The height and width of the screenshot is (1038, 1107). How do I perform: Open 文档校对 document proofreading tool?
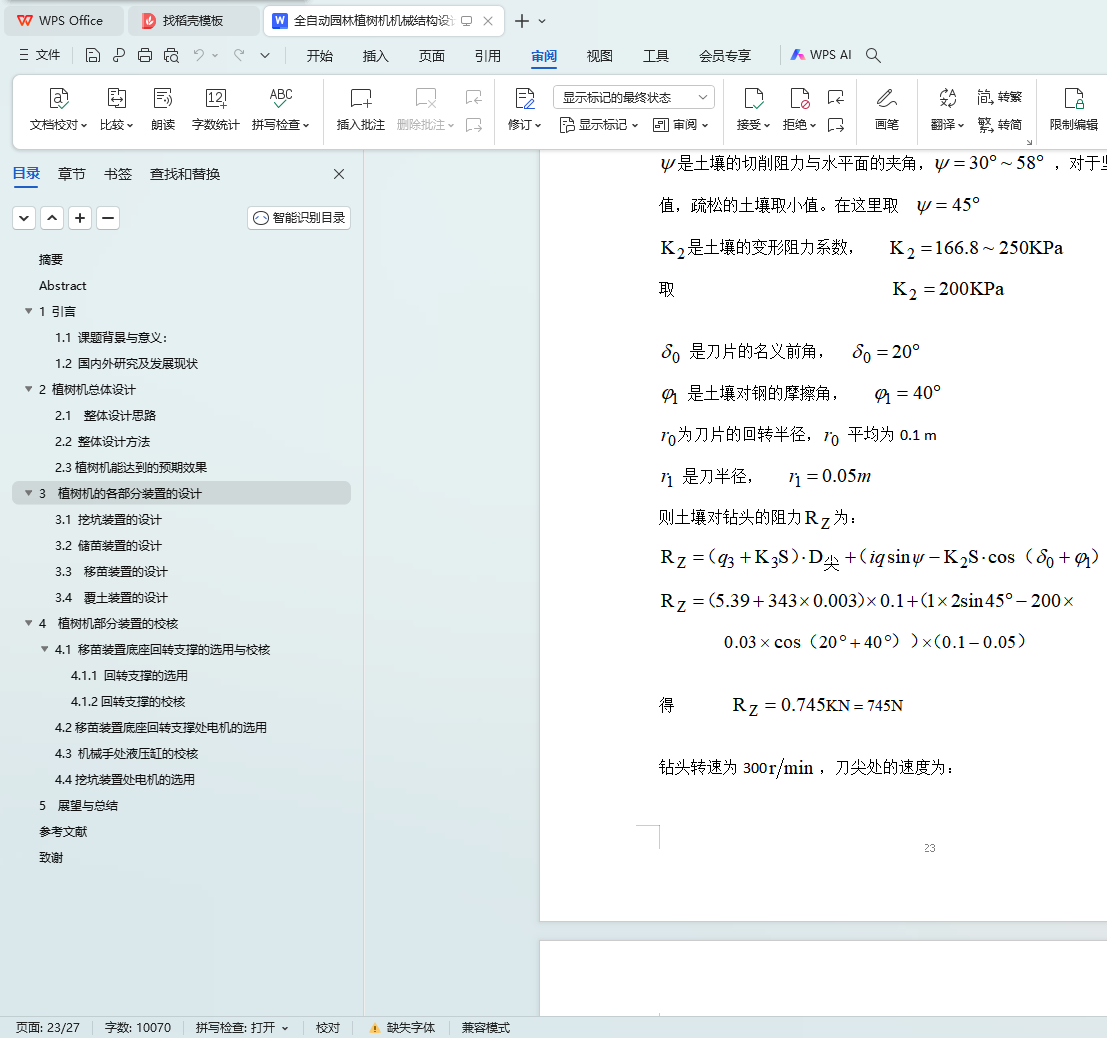58,109
